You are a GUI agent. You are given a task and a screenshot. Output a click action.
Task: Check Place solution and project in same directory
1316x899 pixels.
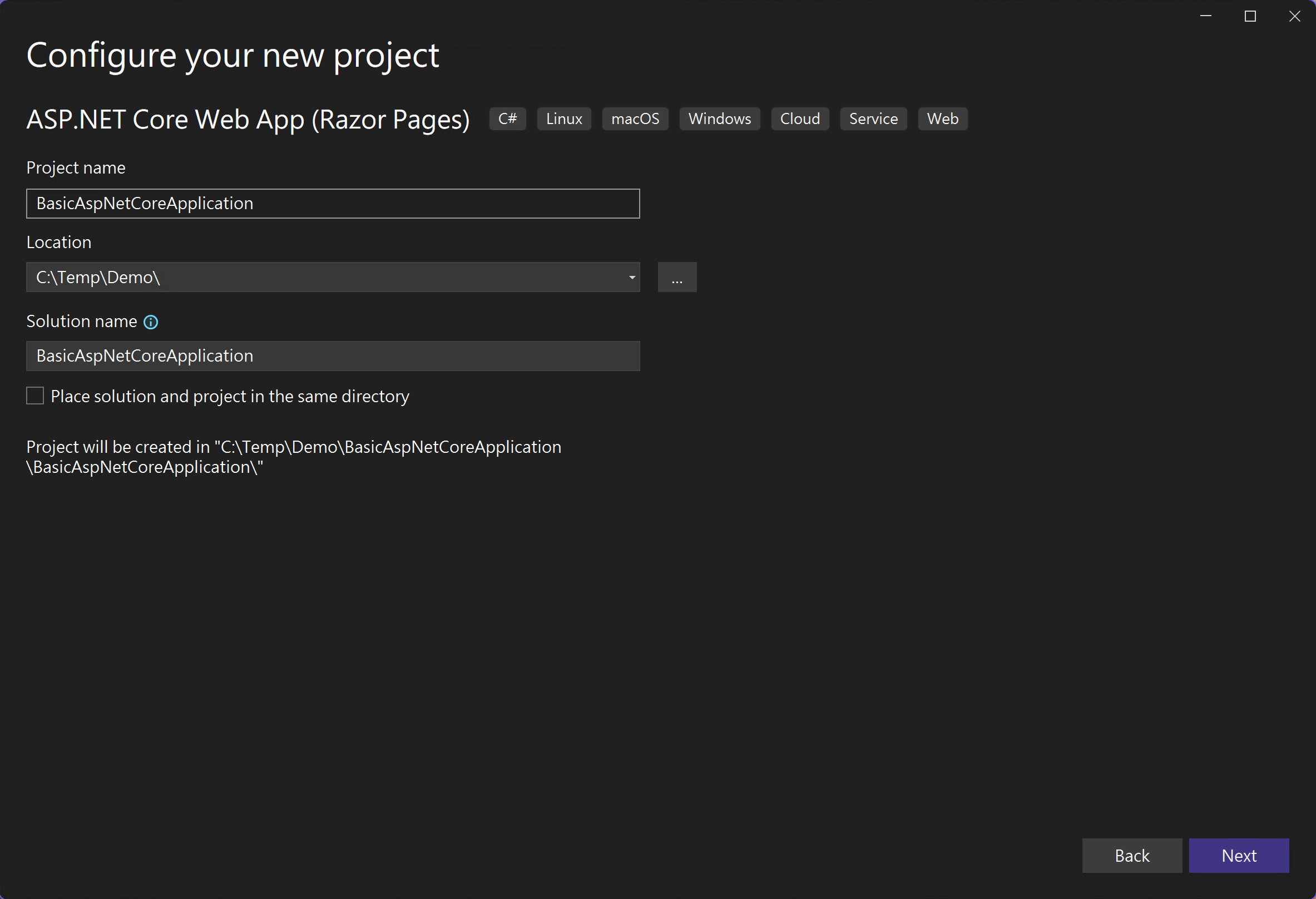coord(35,396)
